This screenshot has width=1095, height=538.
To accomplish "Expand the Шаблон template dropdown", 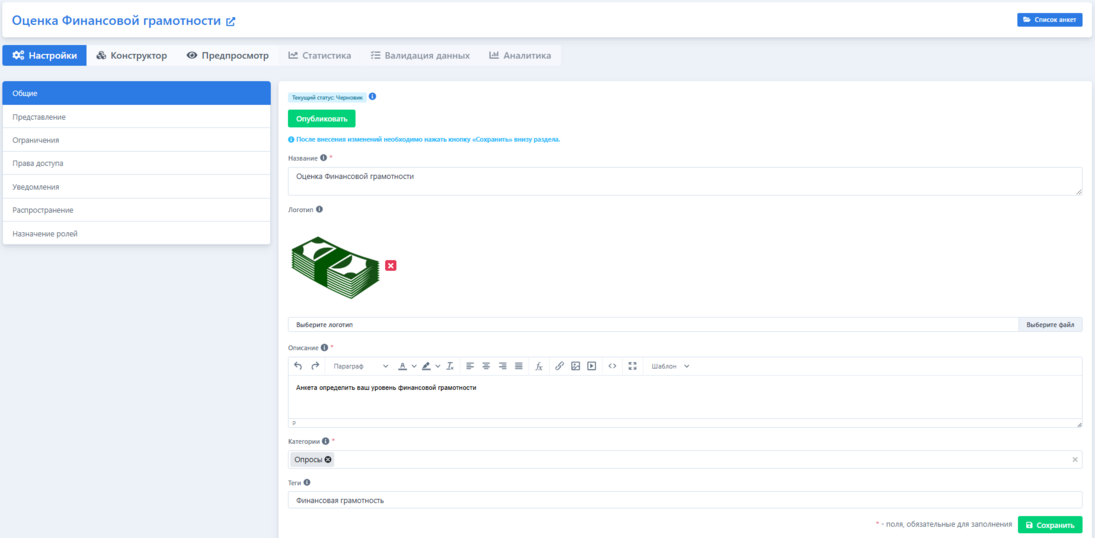I will (670, 367).
